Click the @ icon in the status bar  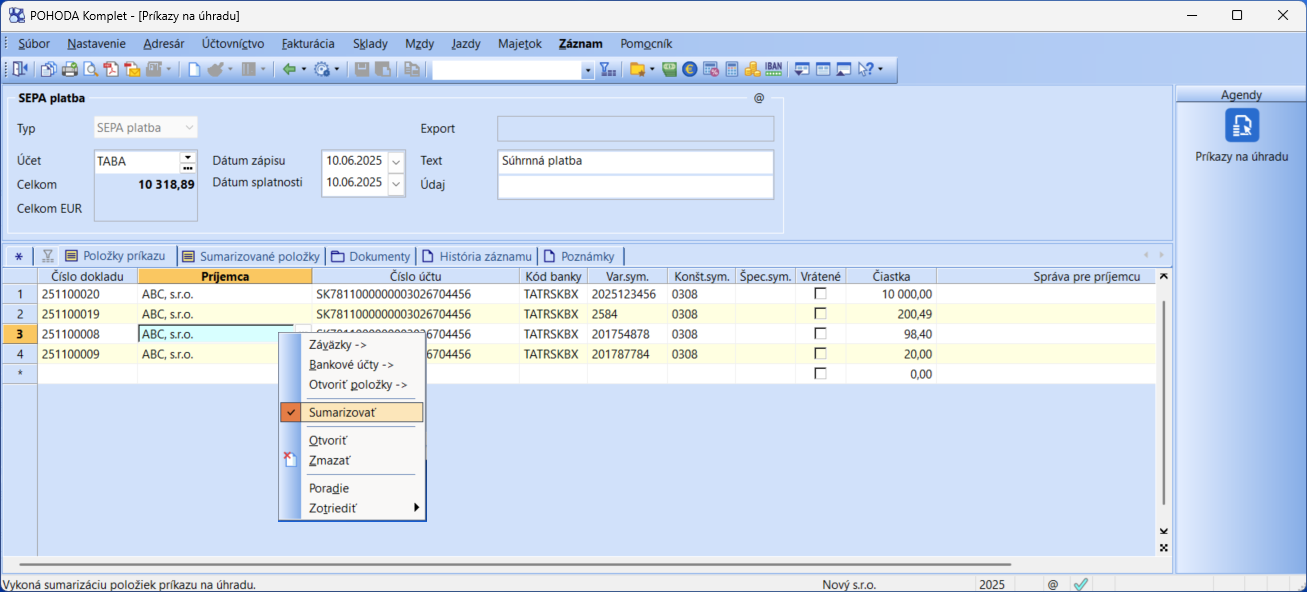click(x=1052, y=584)
